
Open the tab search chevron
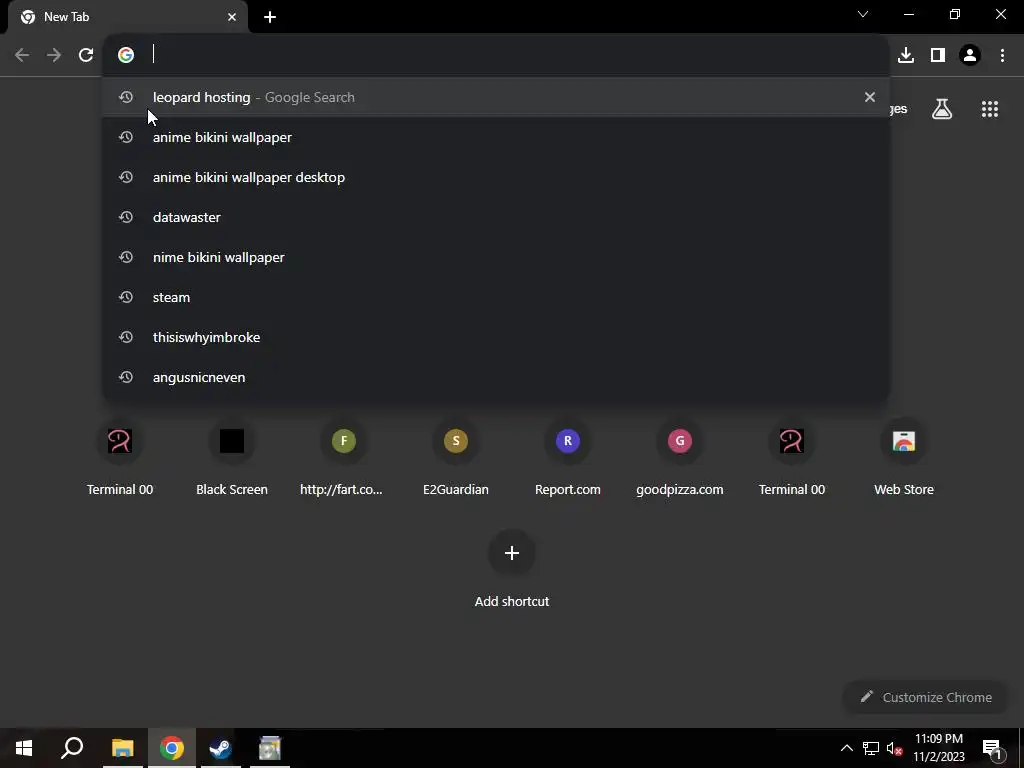tap(863, 14)
